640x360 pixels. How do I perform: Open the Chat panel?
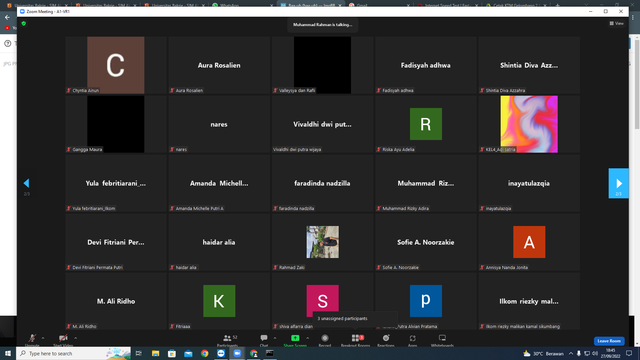click(264, 340)
